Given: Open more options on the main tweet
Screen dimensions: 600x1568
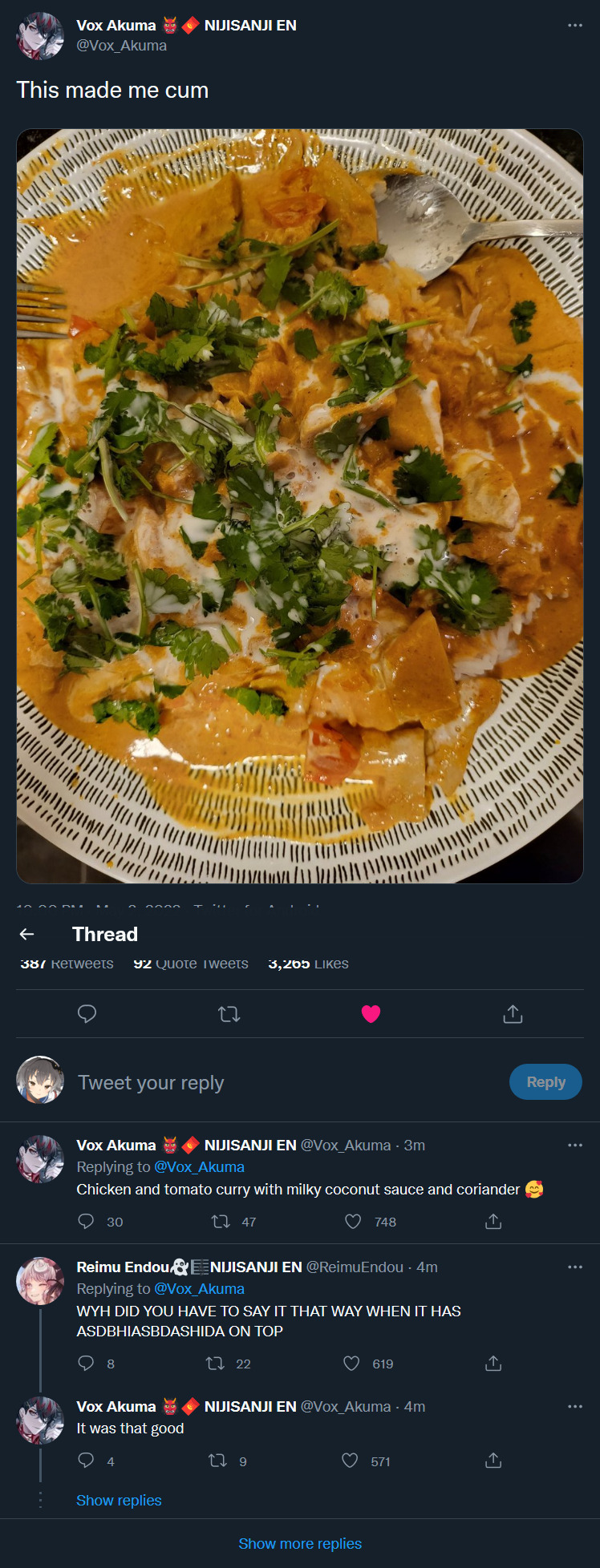Looking at the screenshot, I should (574, 26).
